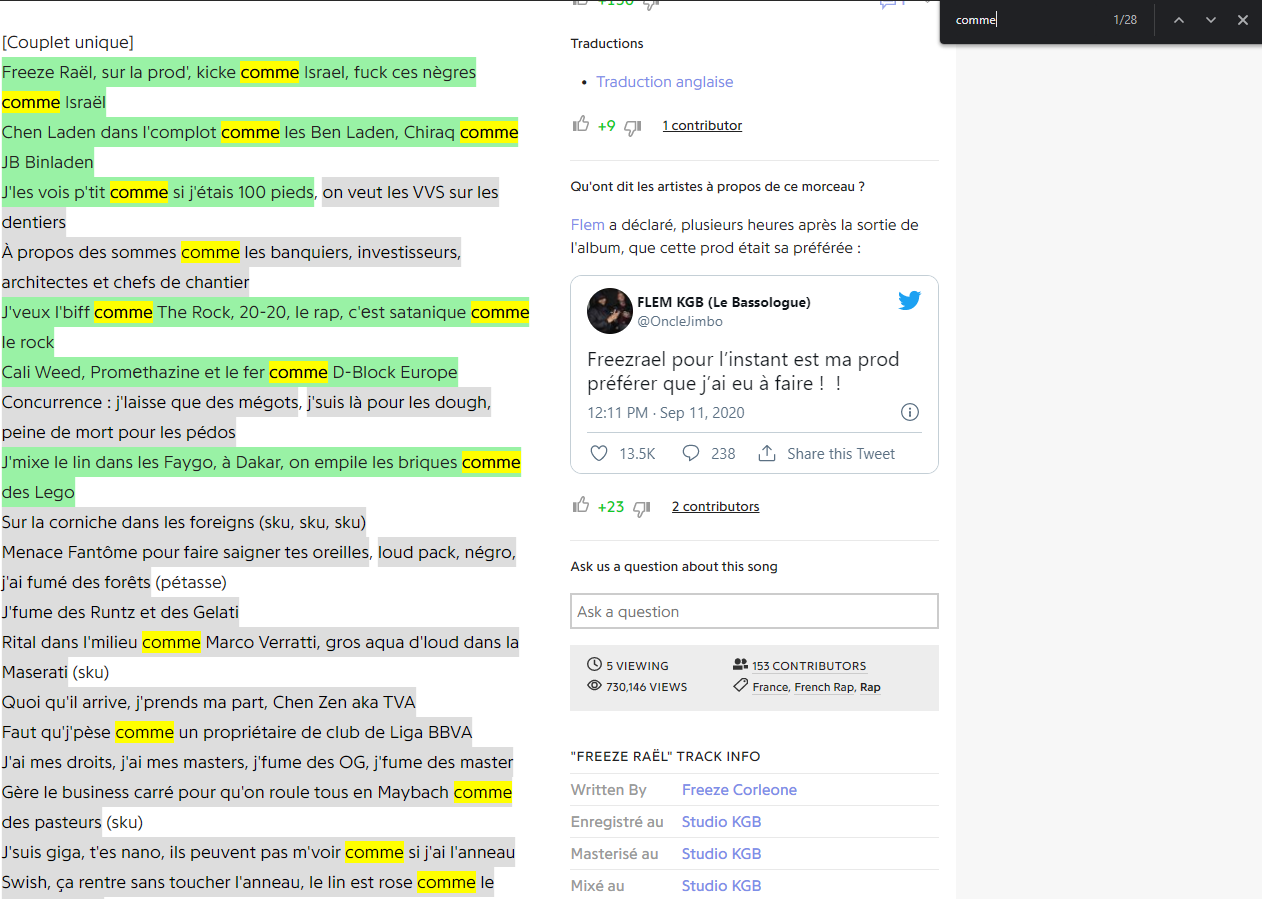Open Studio KGB link beside Enregistré au
This screenshot has width=1262, height=899.
(x=721, y=822)
